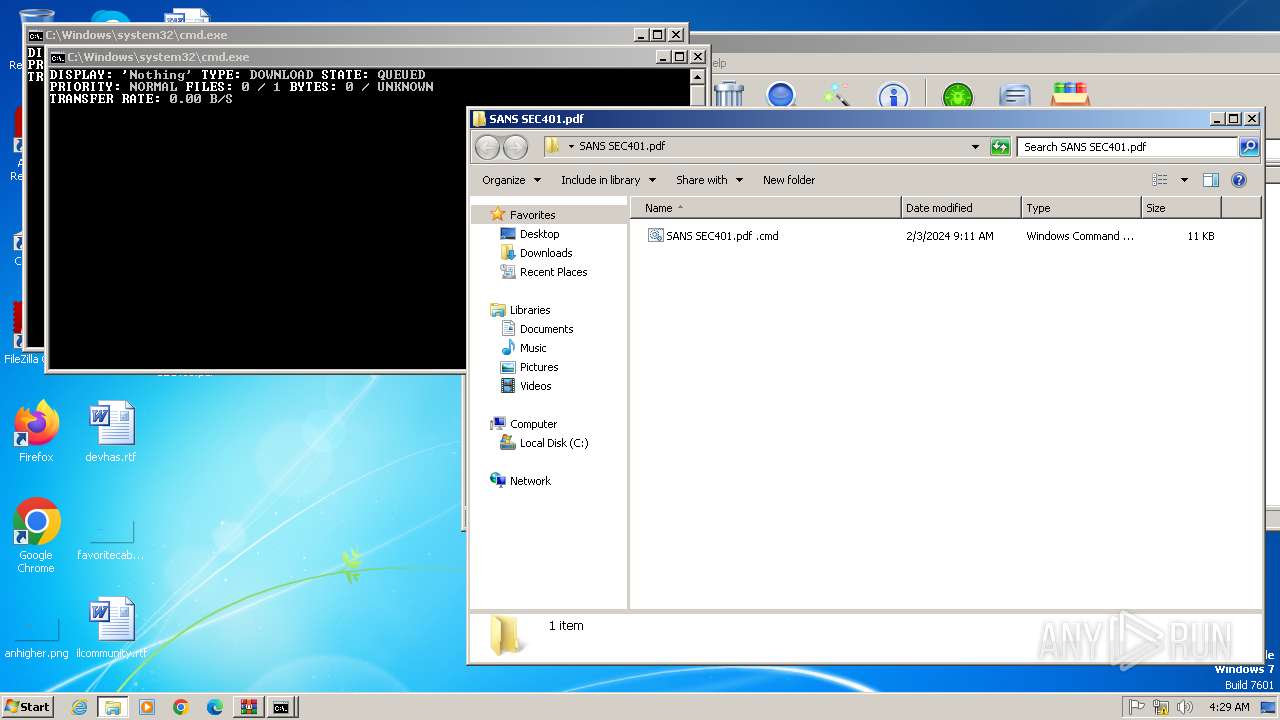
Task: Launch Windows Media Player from the taskbar
Action: [x=147, y=707]
